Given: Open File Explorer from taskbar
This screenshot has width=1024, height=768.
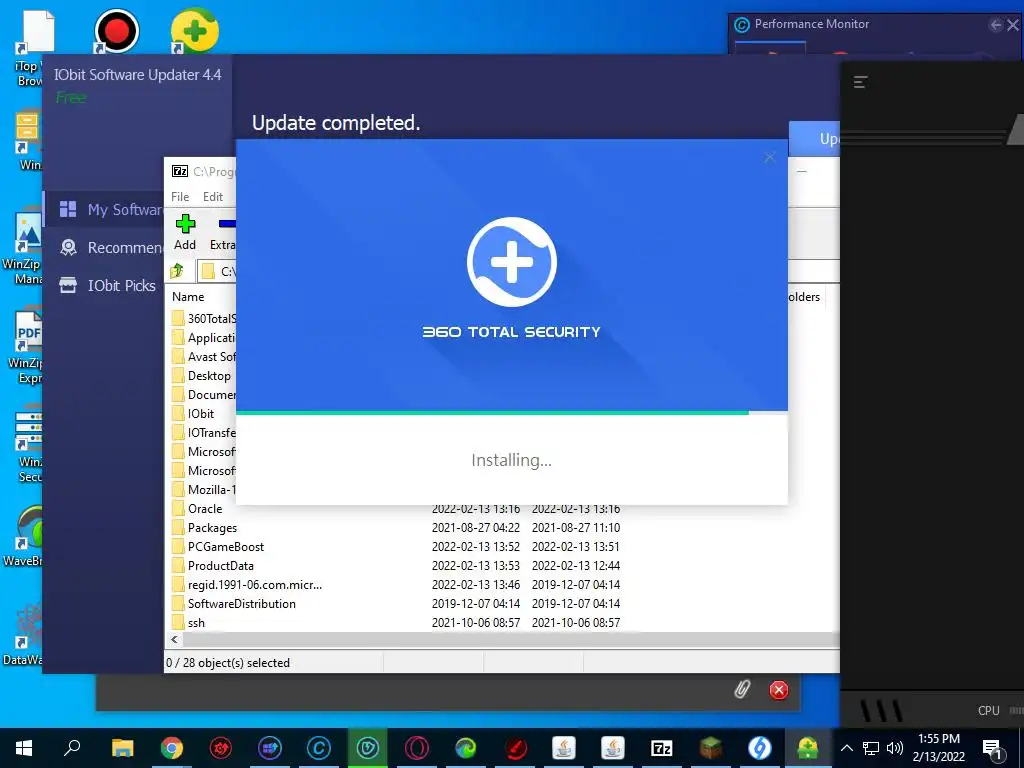Looking at the screenshot, I should (122, 748).
